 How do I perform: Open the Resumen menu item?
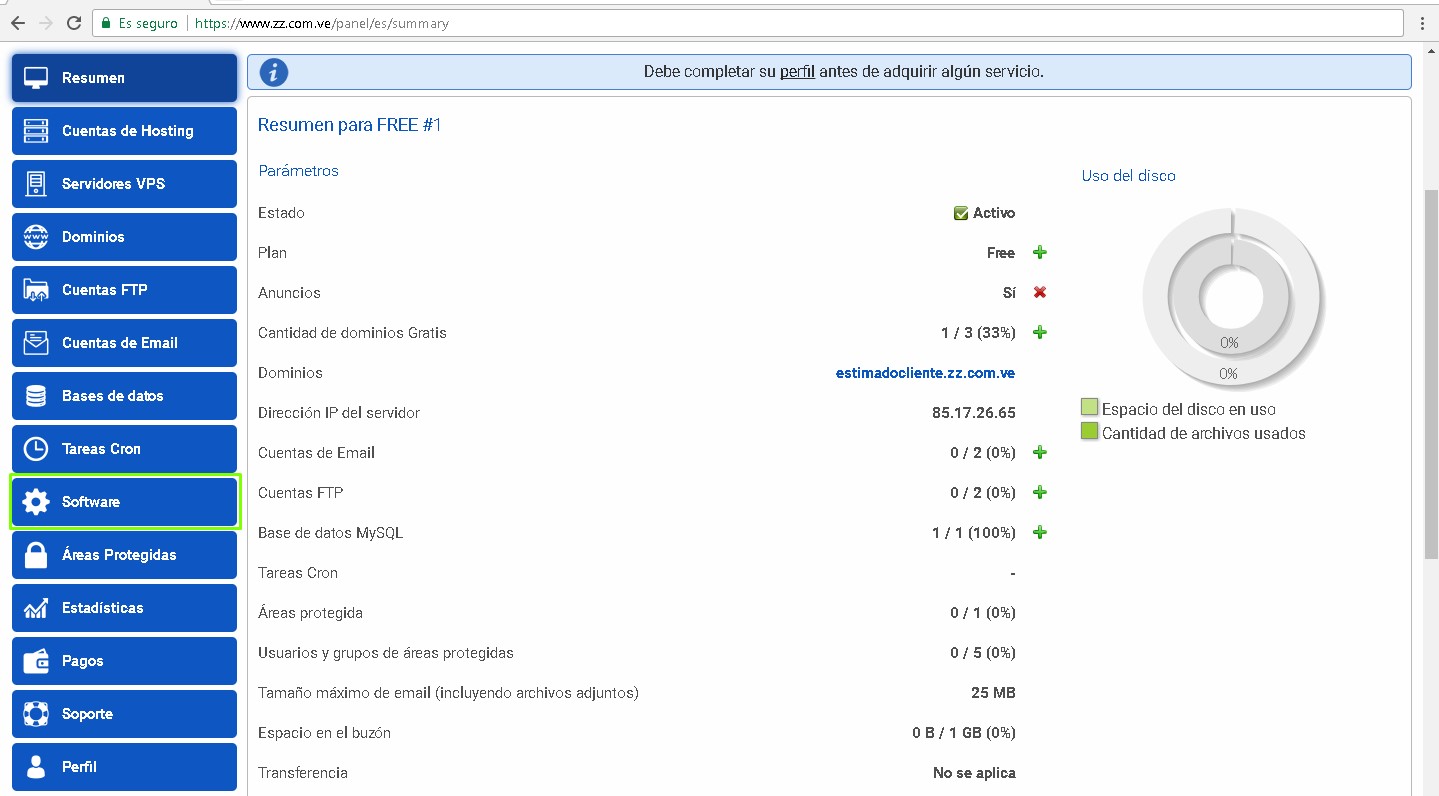124,78
